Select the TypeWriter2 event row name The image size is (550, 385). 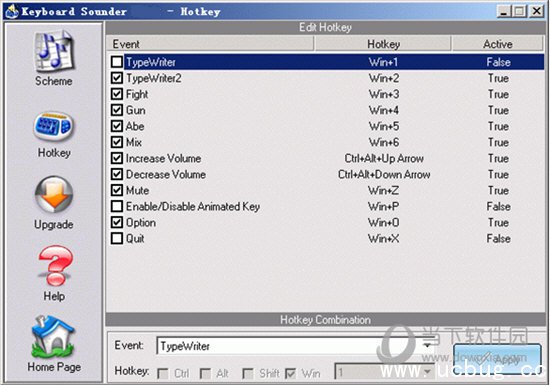click(x=154, y=78)
